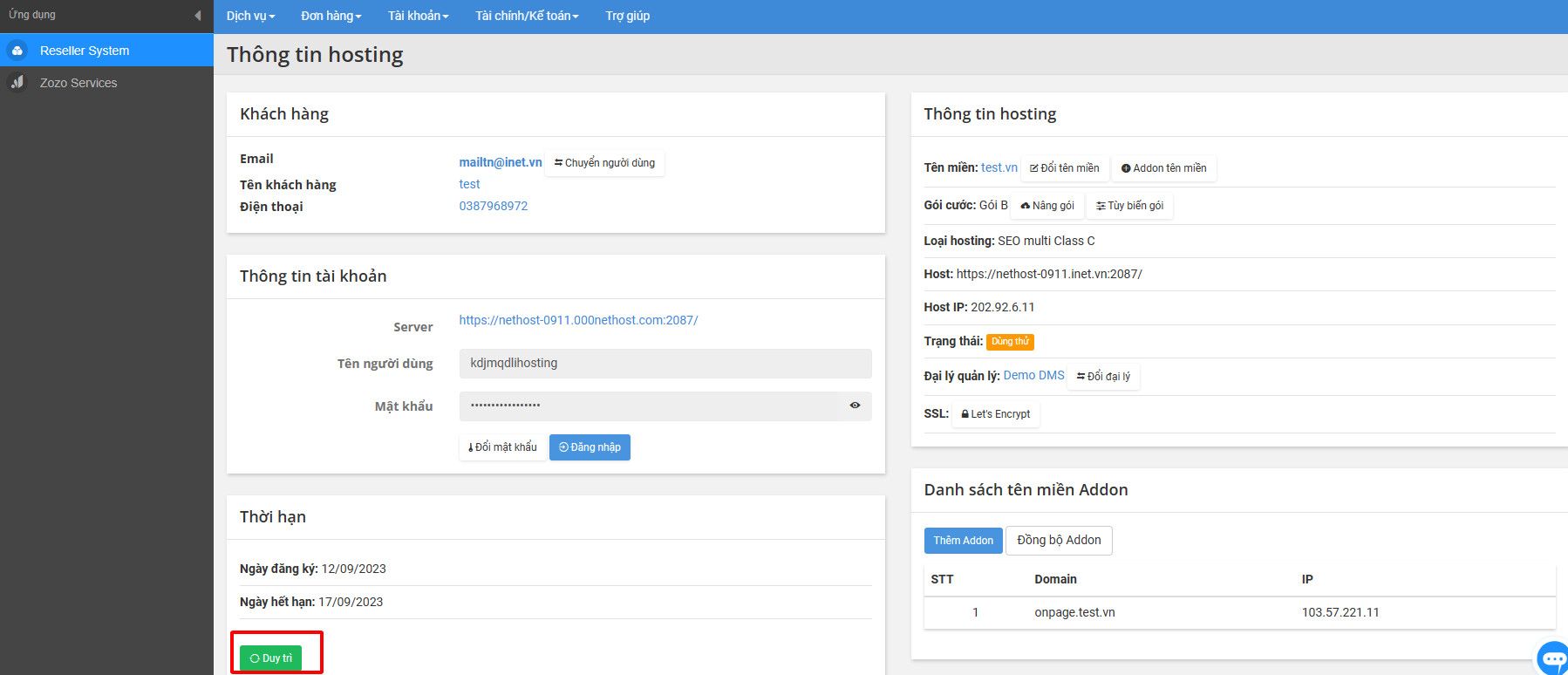The height and width of the screenshot is (675, 1568).
Task: Click the Dùng thử status badge
Action: coord(1010,342)
